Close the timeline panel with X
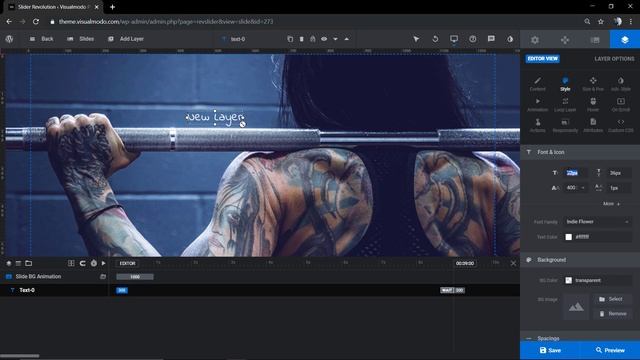This screenshot has height=360, width=640. (x=513, y=264)
